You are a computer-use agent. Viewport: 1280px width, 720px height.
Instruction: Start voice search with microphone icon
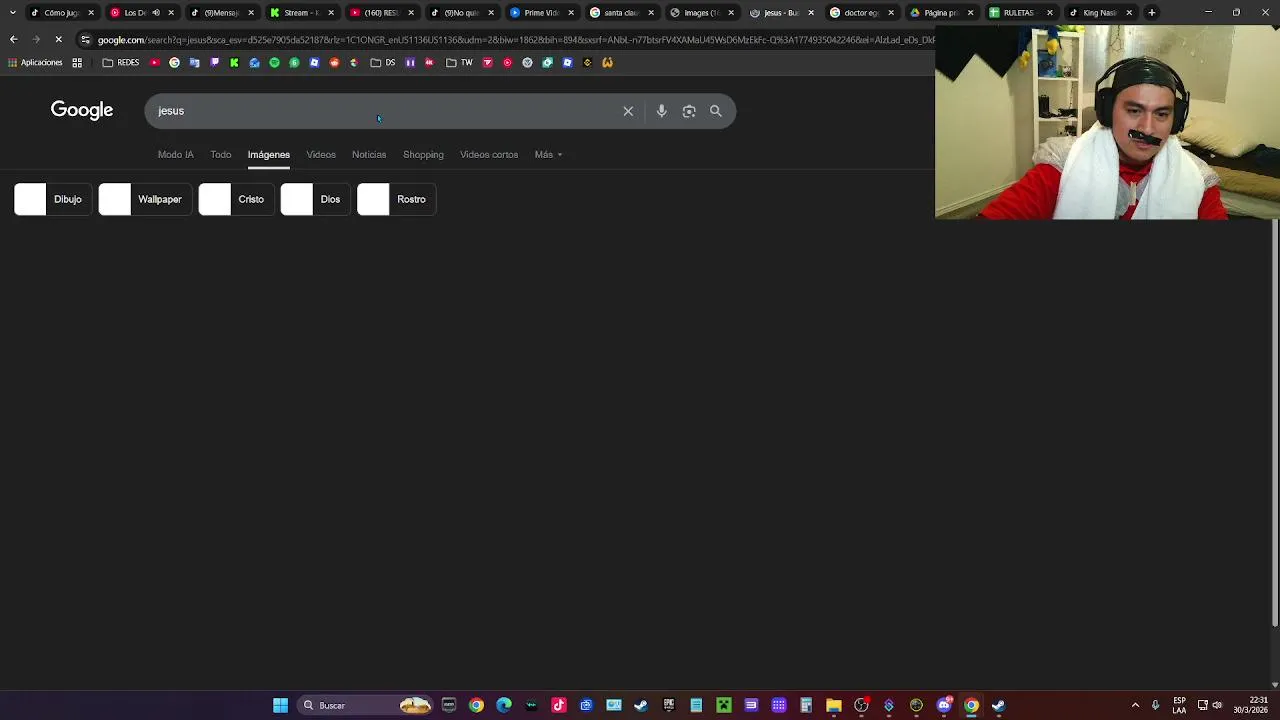click(x=661, y=111)
